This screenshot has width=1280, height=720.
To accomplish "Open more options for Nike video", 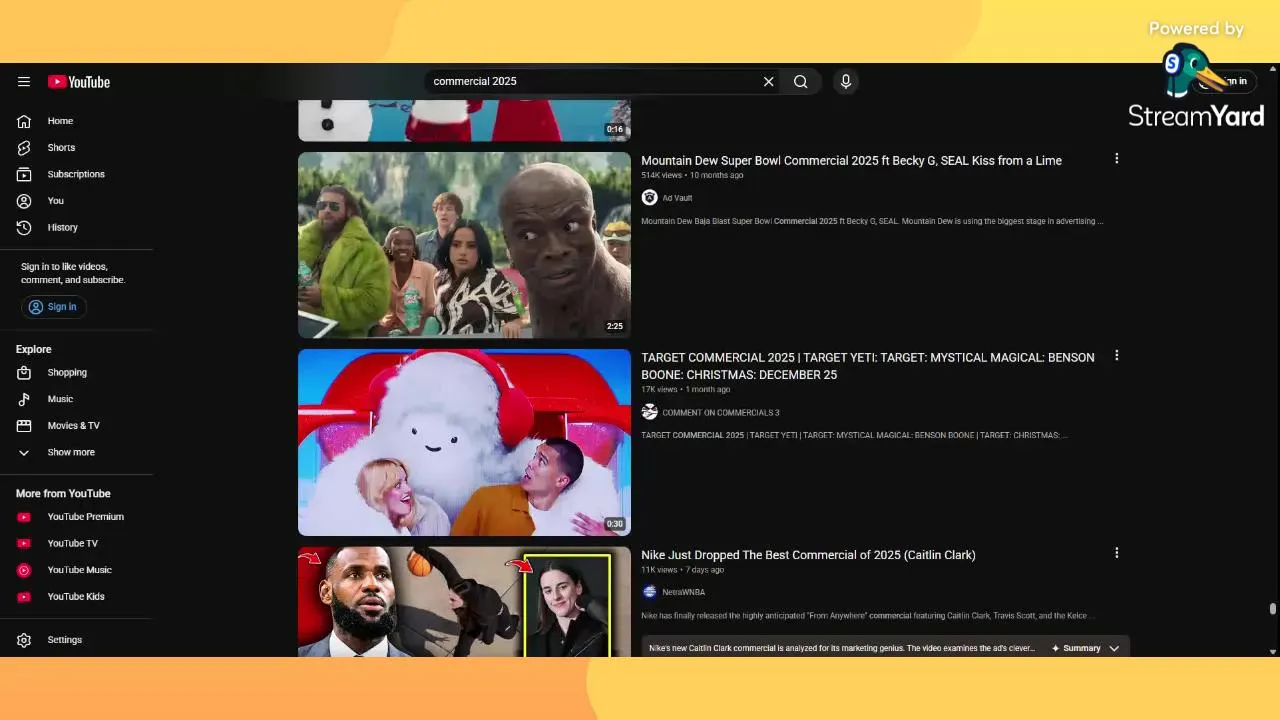I will (1117, 553).
